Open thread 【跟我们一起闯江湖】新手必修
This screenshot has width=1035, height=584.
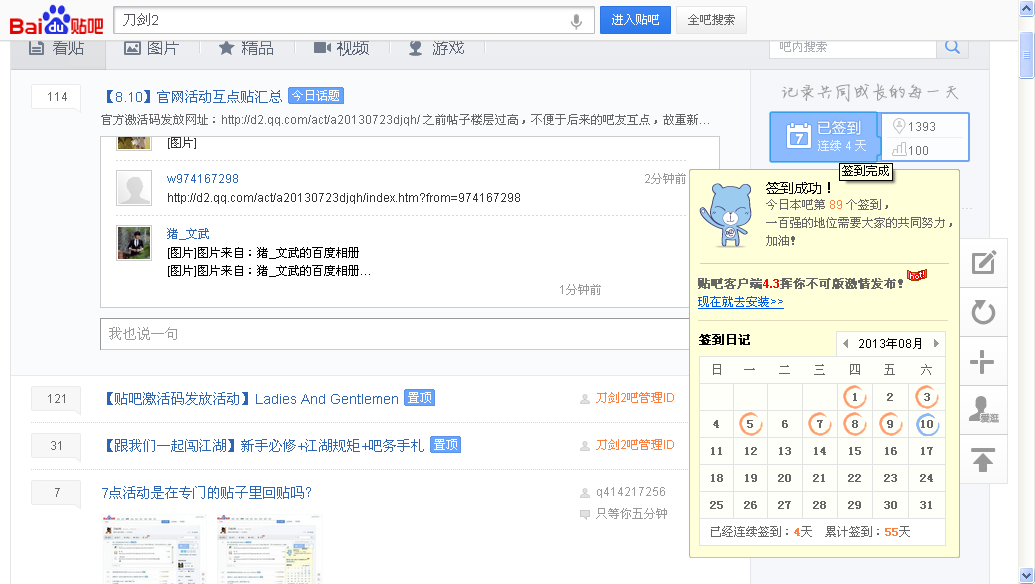tap(262, 445)
